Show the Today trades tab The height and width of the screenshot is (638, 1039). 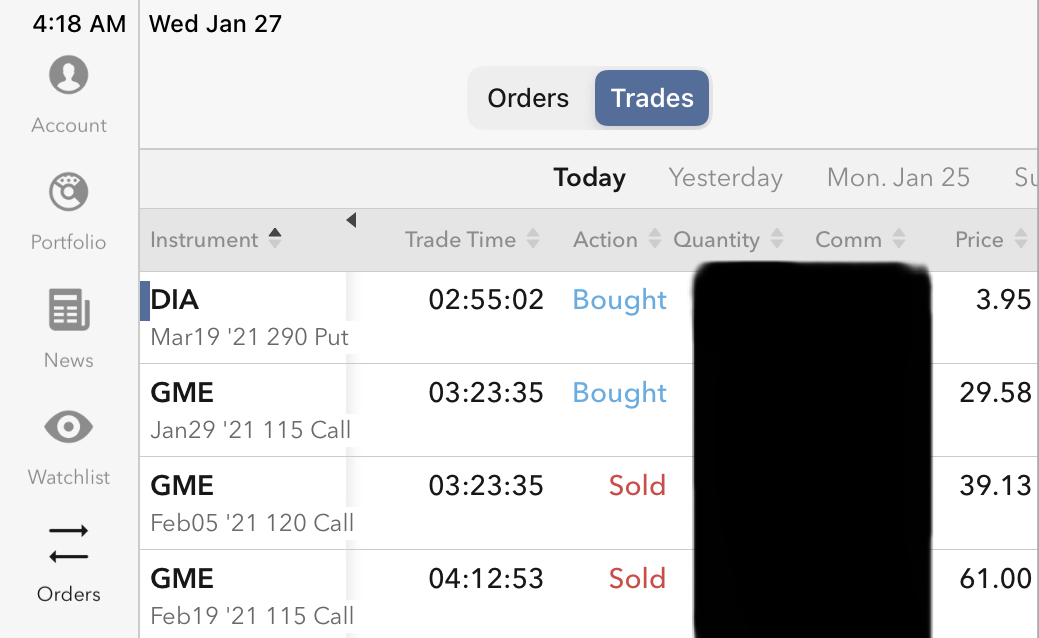[x=589, y=178]
